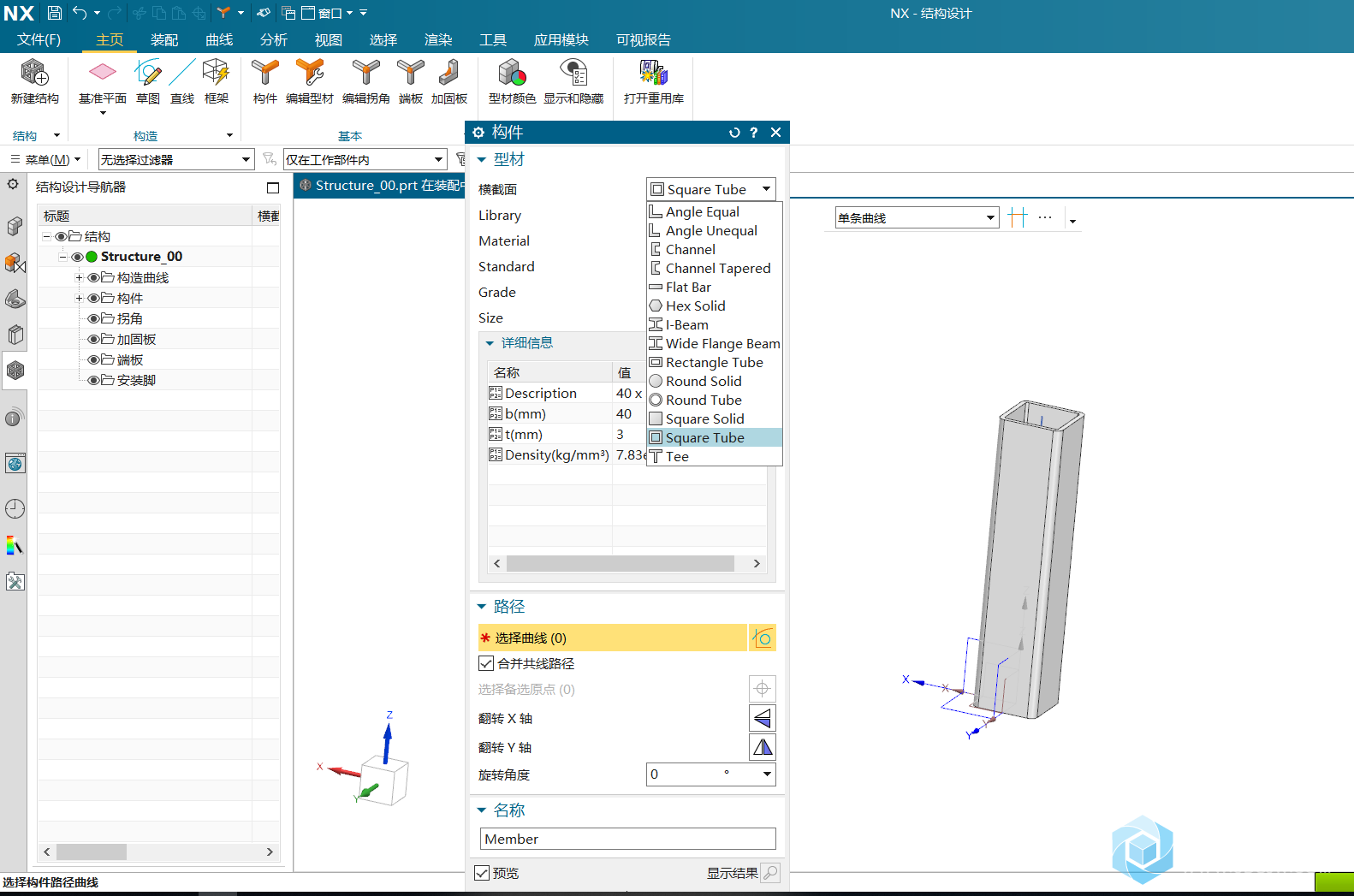This screenshot has height=896, width=1354.
Task: Collapse the 型材 section
Action: click(481, 159)
